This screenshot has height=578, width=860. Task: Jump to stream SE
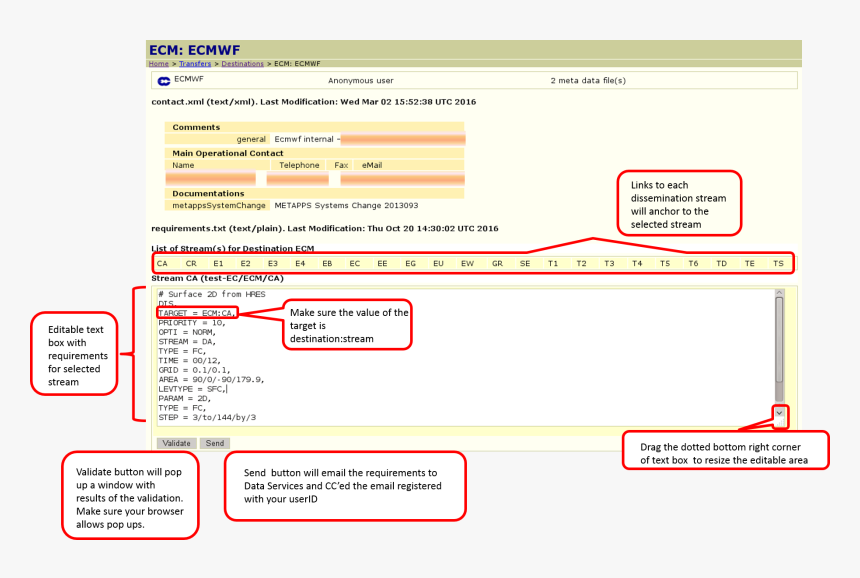(525, 263)
